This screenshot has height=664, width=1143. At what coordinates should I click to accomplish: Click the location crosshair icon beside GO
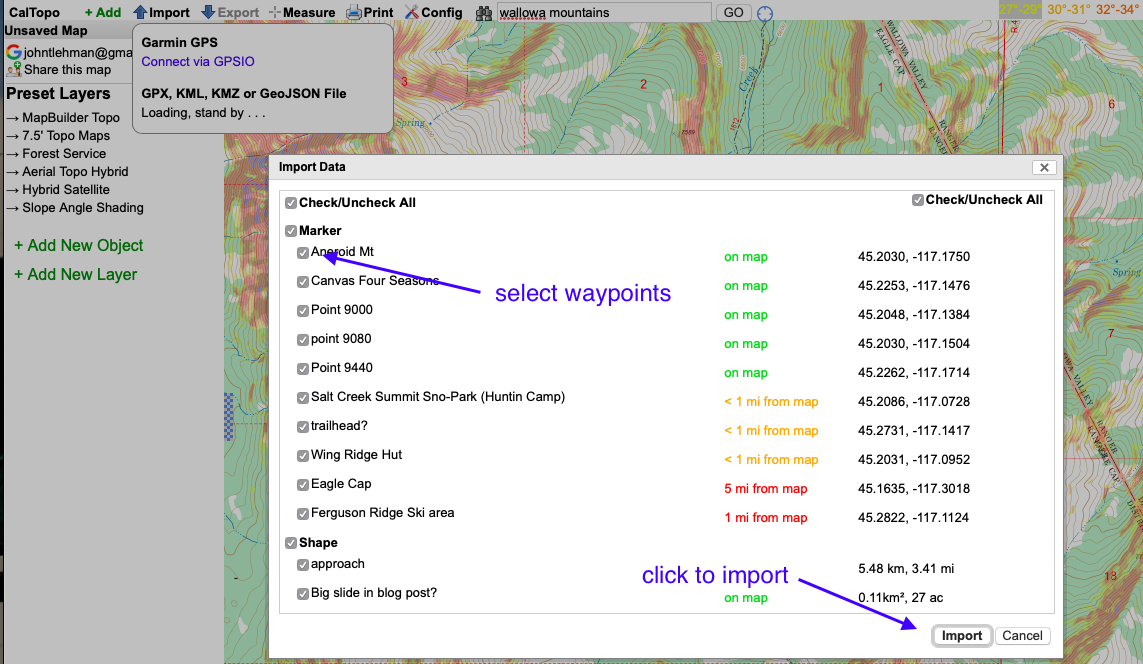pos(765,13)
